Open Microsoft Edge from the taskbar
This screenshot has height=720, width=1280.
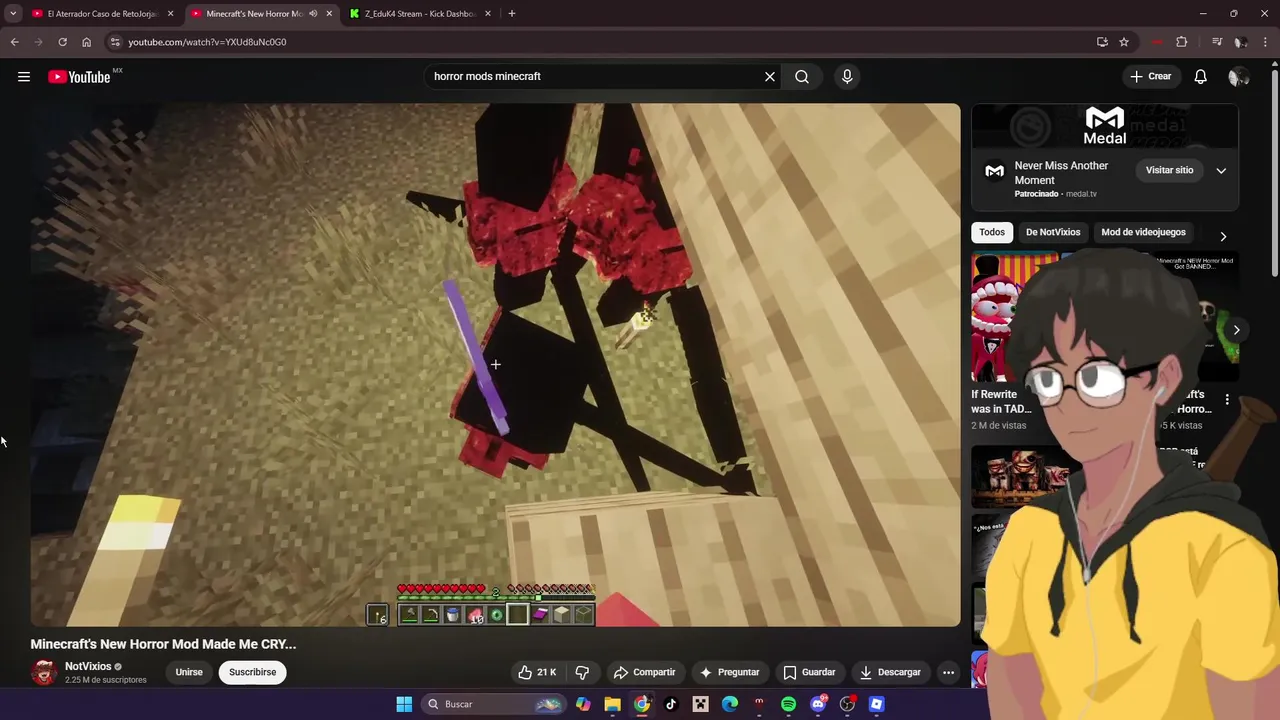tap(730, 704)
